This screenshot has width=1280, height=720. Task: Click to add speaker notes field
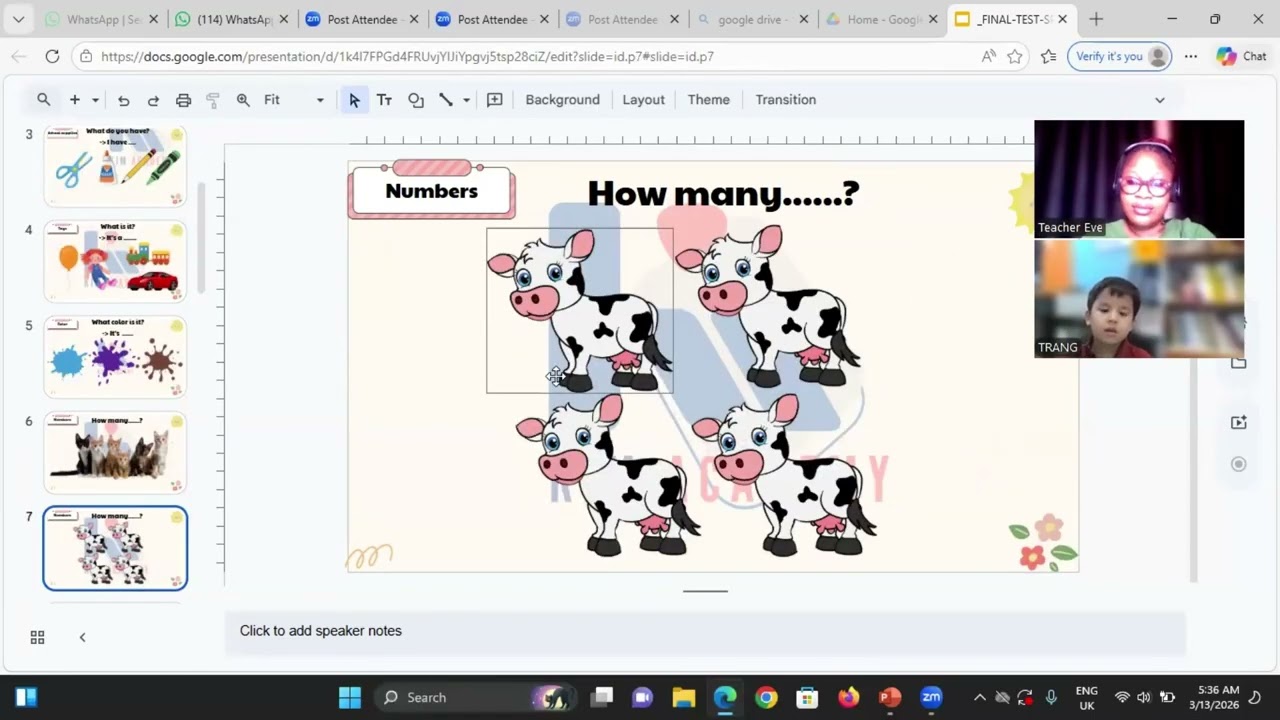(x=705, y=631)
